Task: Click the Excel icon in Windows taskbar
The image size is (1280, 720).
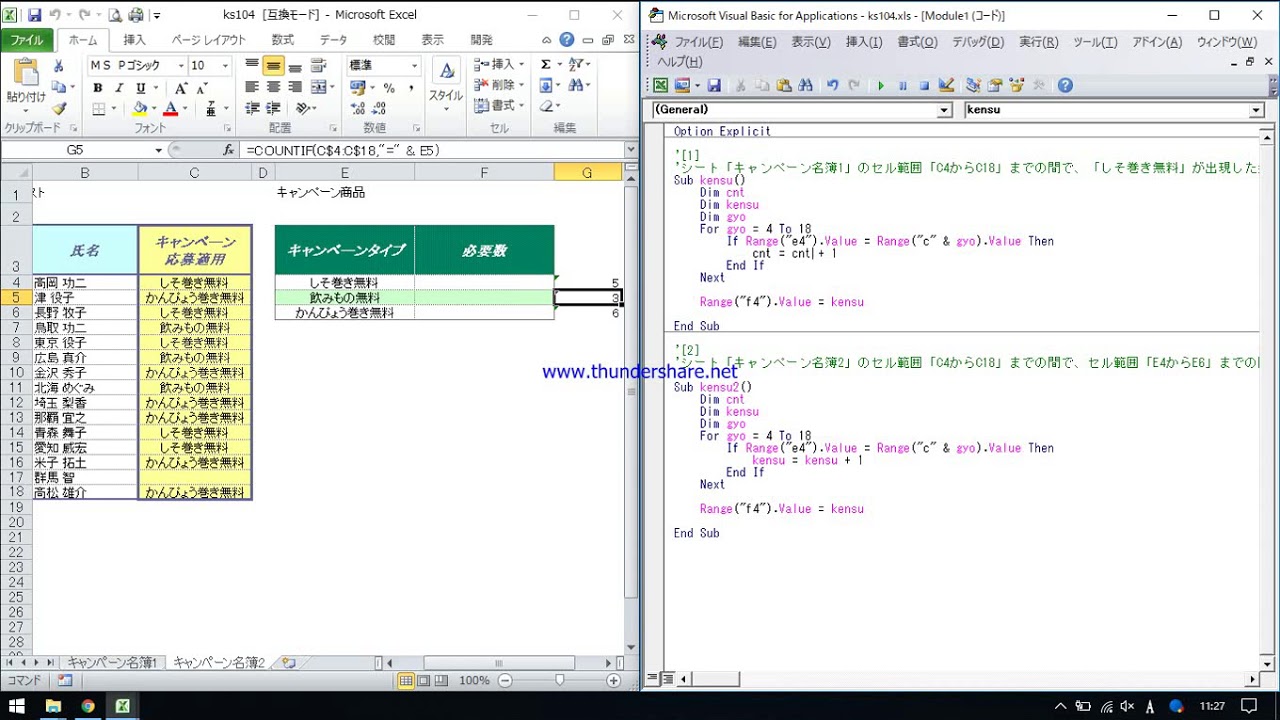Action: tap(122, 706)
